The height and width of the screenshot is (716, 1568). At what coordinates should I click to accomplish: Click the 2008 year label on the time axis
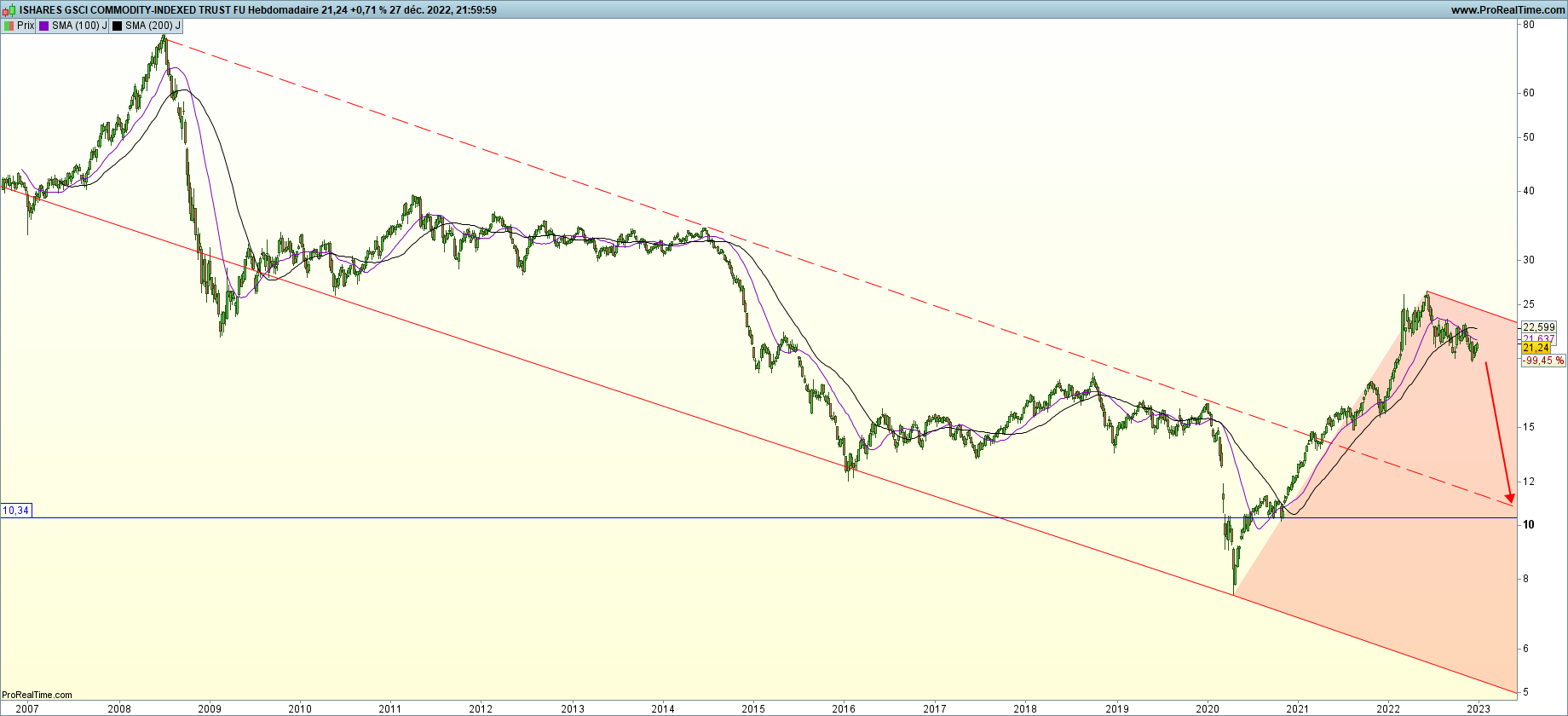[x=119, y=708]
